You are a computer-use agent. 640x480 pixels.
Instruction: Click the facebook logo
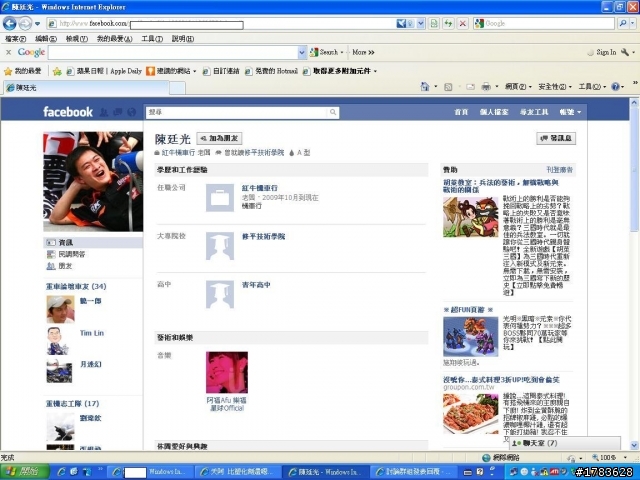point(68,112)
